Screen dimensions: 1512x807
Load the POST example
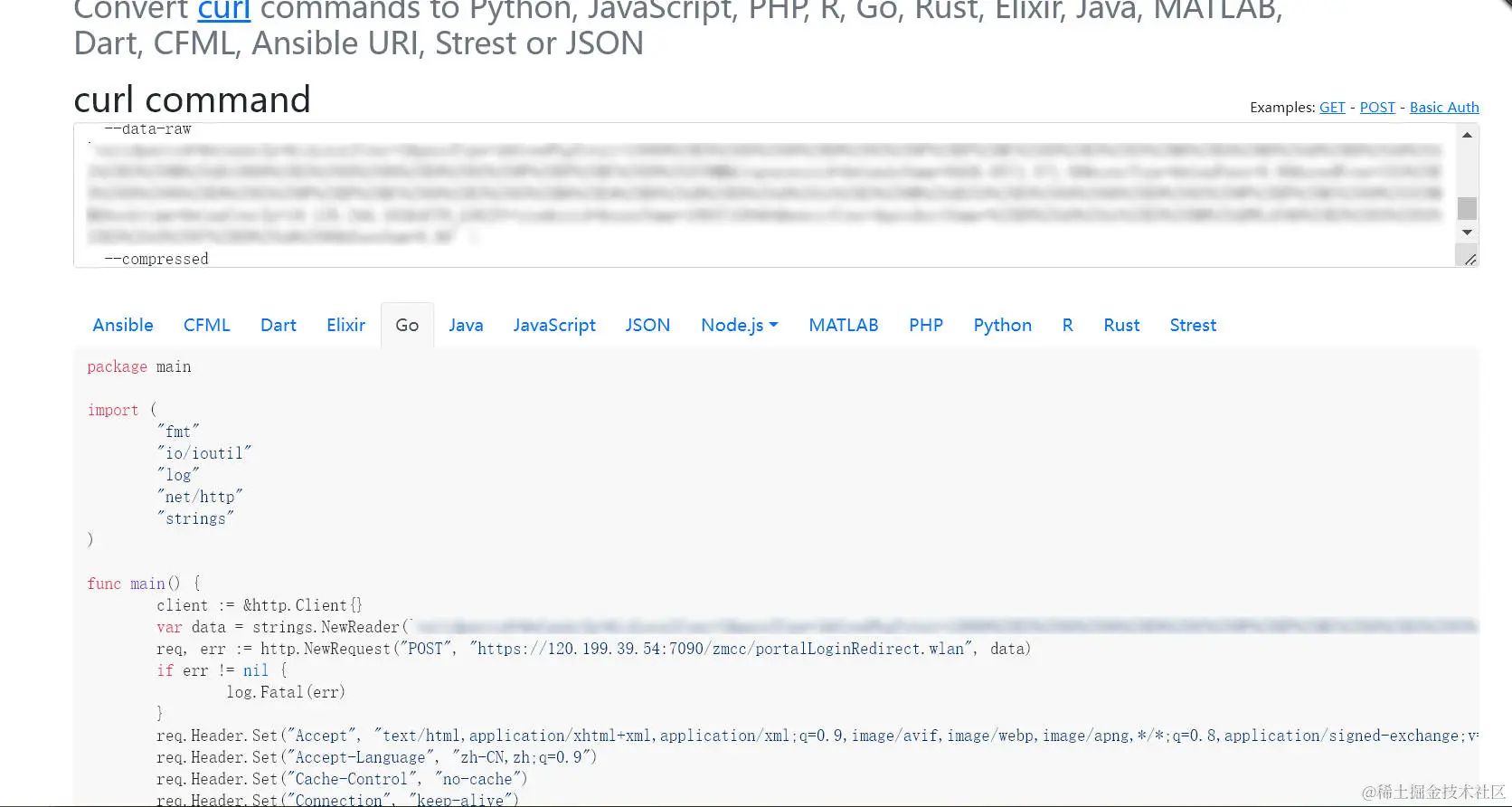pyautogui.click(x=1377, y=107)
